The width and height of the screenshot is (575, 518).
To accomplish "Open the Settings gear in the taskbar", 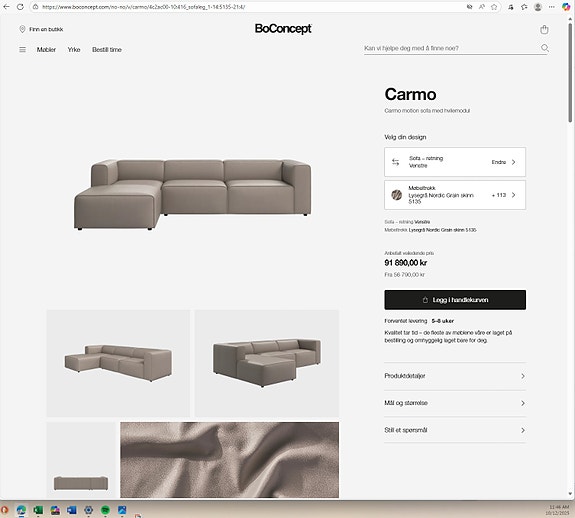I will (88, 510).
